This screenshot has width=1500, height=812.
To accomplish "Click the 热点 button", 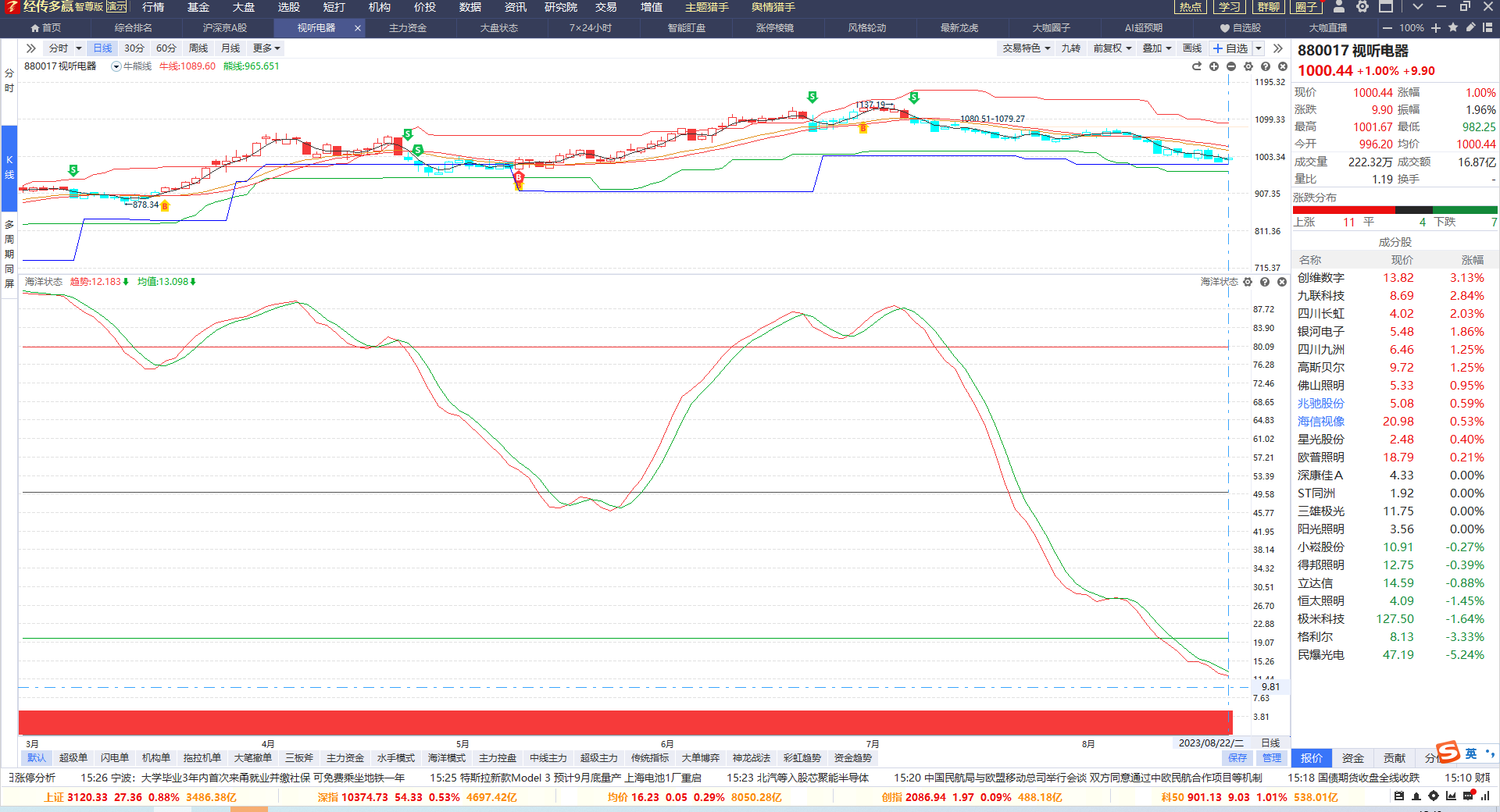I will click(x=1191, y=7).
